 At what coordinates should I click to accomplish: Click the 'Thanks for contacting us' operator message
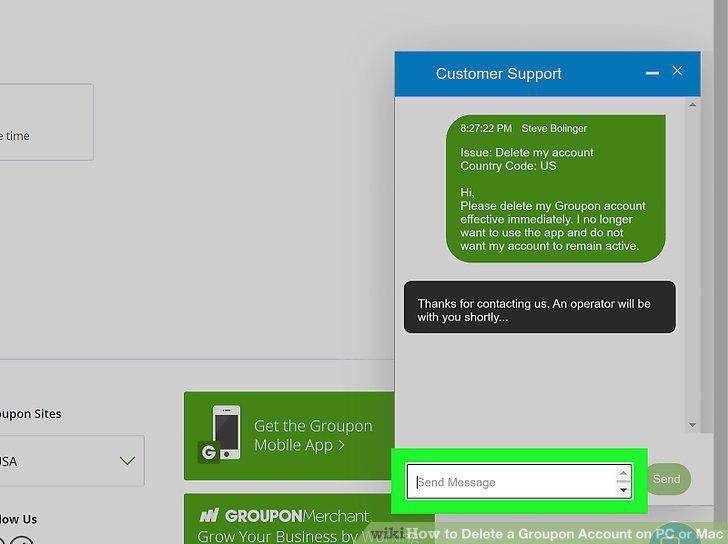point(540,307)
